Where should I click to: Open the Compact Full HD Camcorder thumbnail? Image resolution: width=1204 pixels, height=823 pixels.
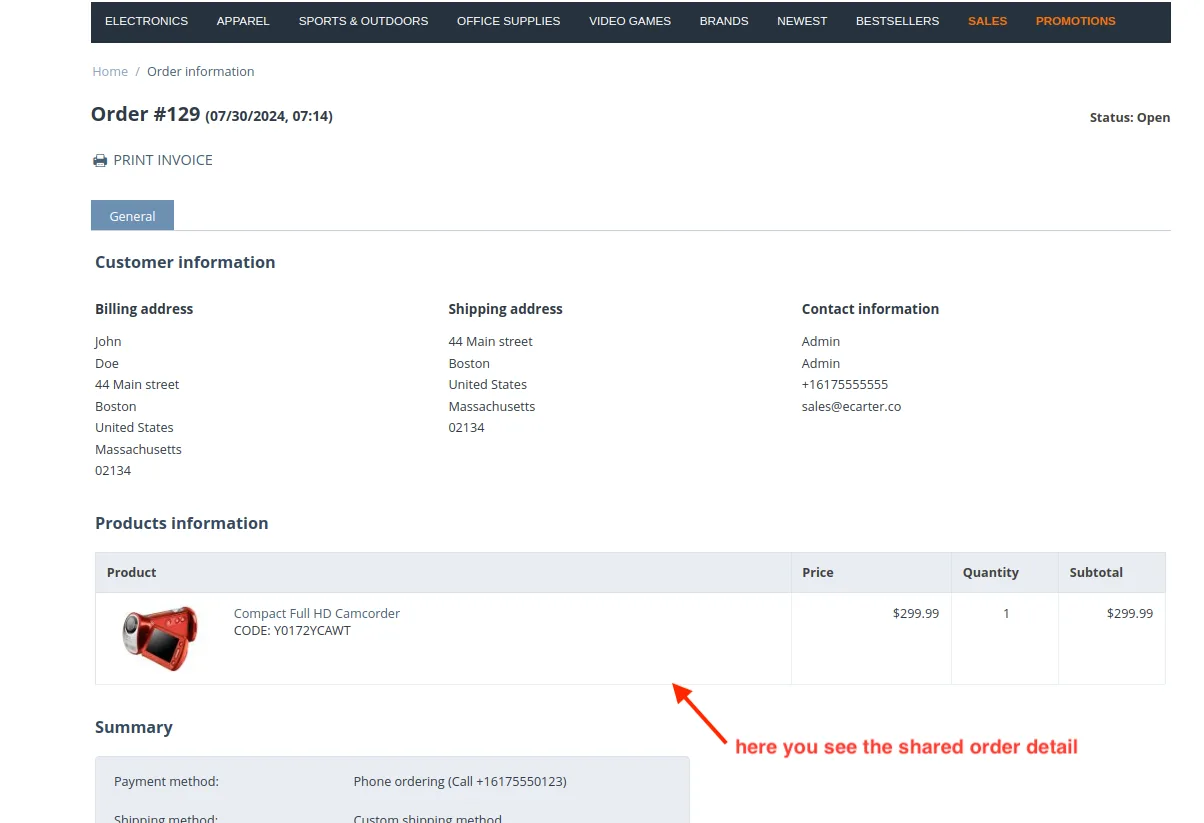pyautogui.click(x=160, y=637)
